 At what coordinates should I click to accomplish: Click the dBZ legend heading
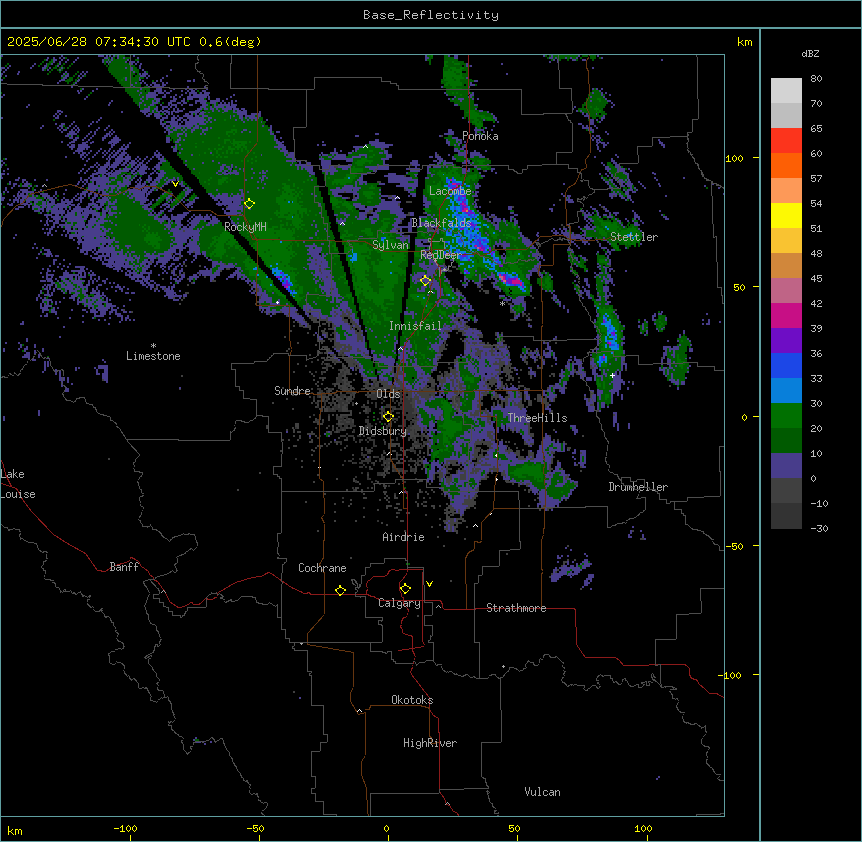pos(810,54)
